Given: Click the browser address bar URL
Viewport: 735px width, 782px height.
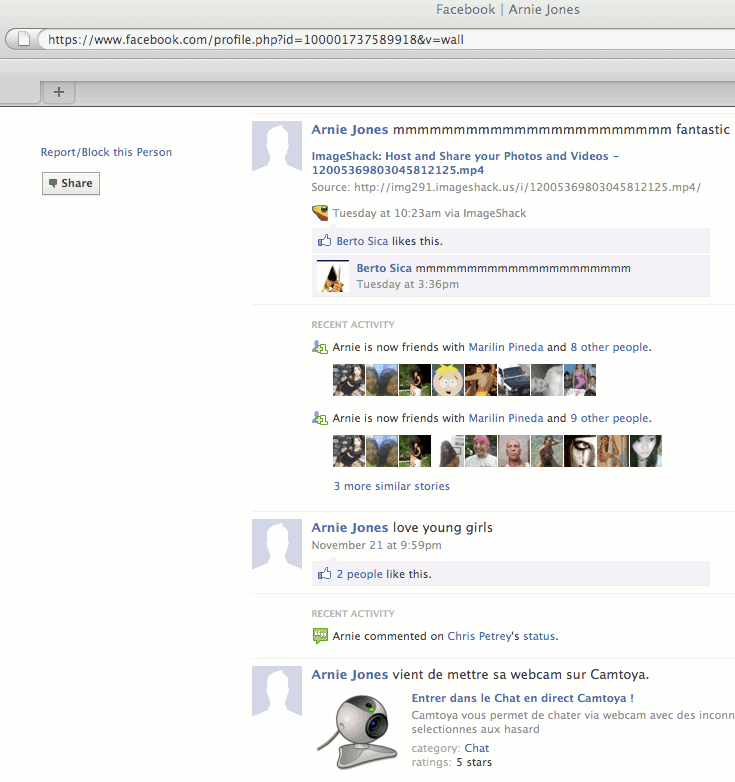Looking at the screenshot, I should tap(256, 39).
